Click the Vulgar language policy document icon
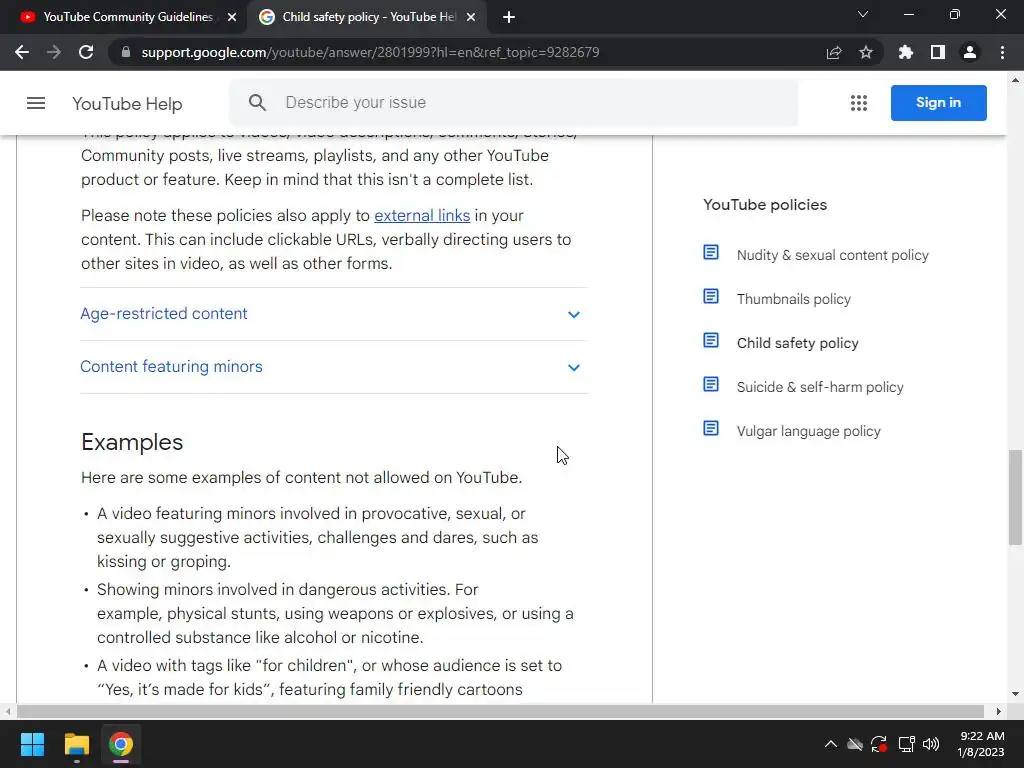The height and width of the screenshot is (768, 1024). 711,428
